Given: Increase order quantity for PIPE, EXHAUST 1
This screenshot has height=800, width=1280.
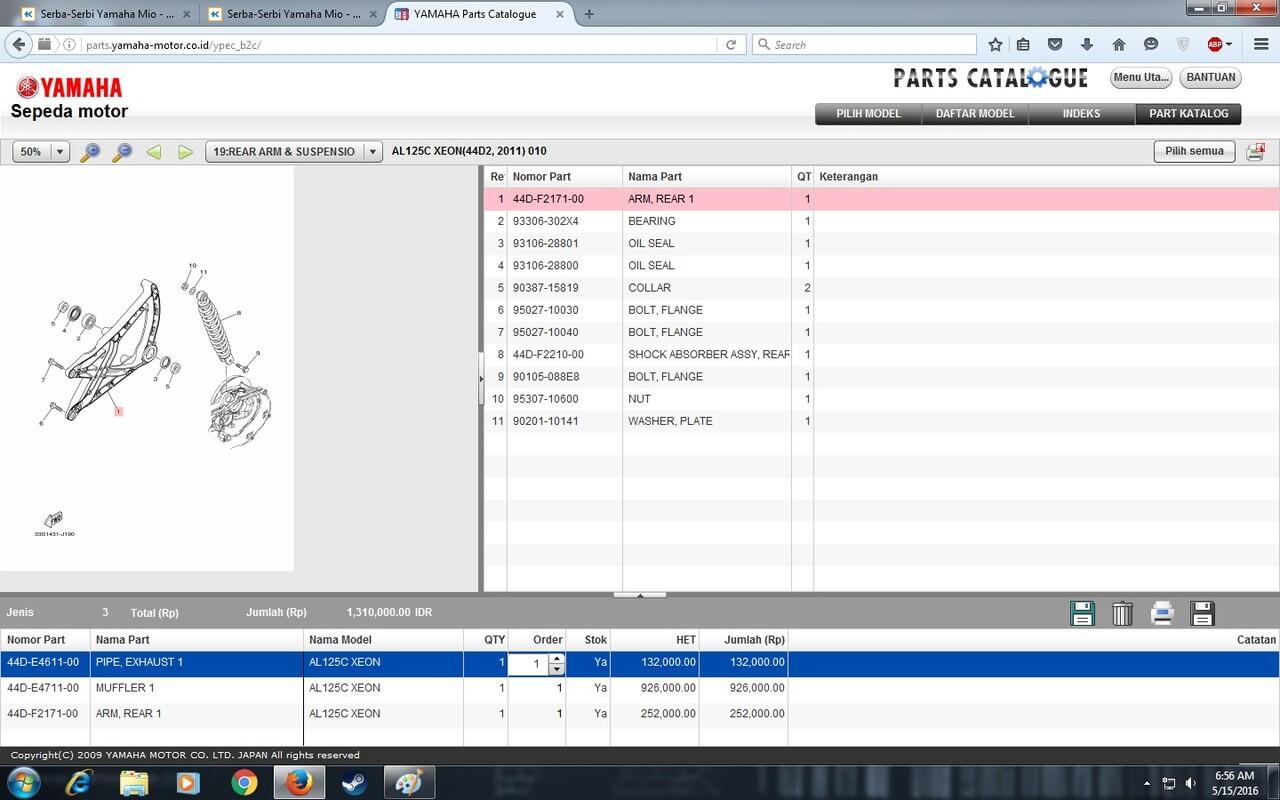Looking at the screenshot, I should point(557,658).
